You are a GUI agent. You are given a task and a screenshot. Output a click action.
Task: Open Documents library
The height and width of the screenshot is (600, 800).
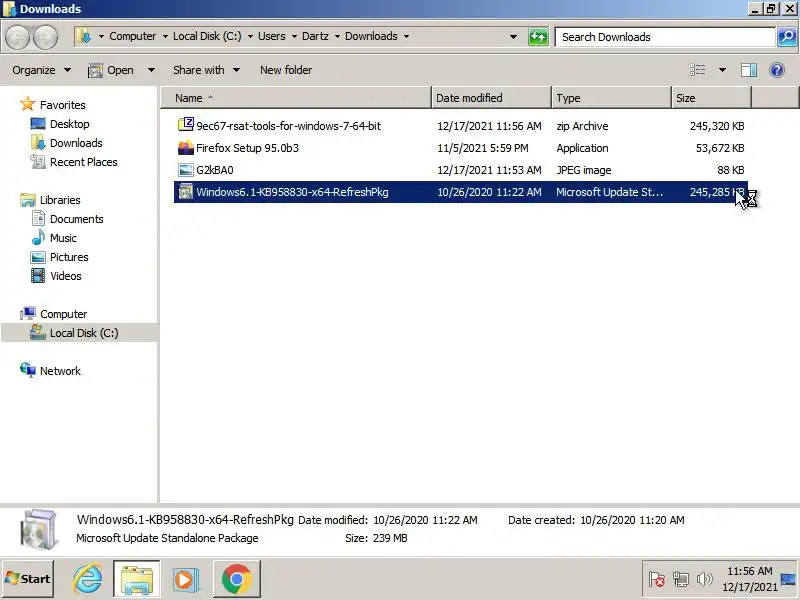tap(77, 219)
